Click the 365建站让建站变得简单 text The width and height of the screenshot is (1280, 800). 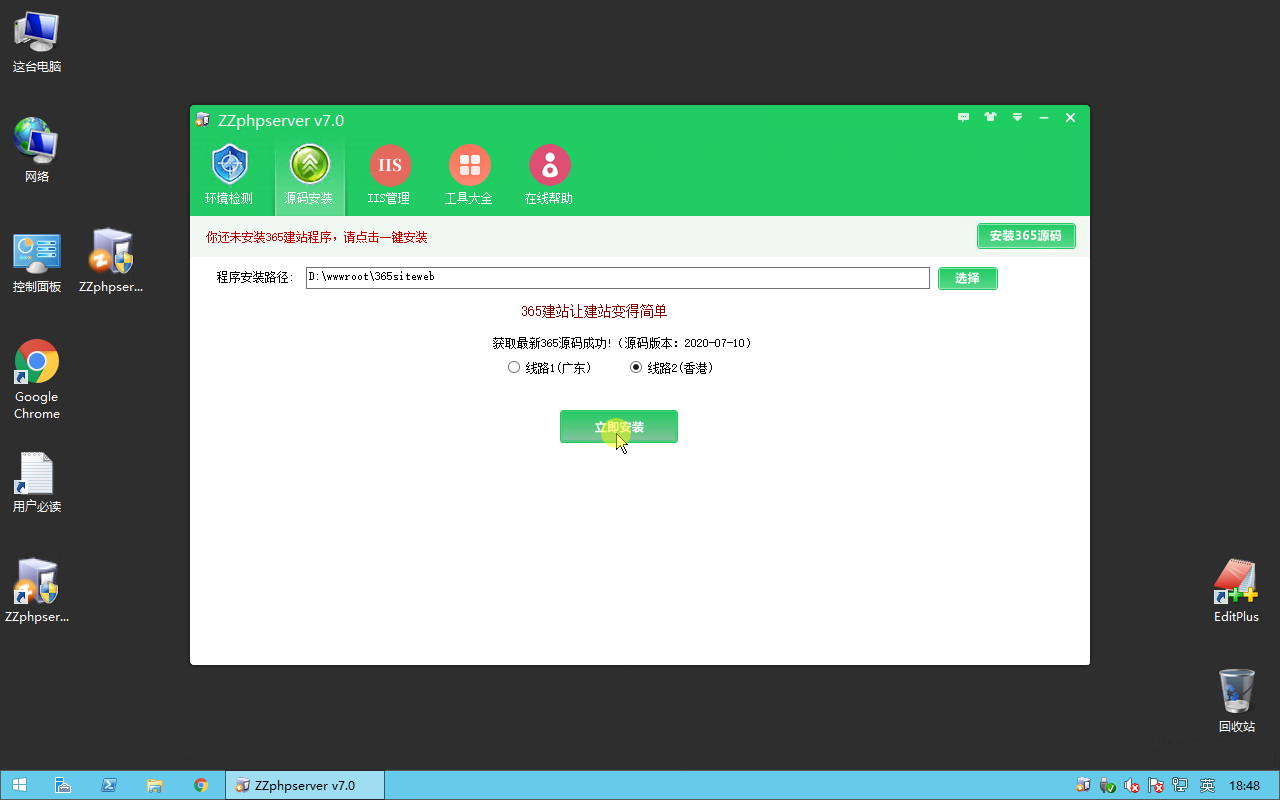(594, 312)
